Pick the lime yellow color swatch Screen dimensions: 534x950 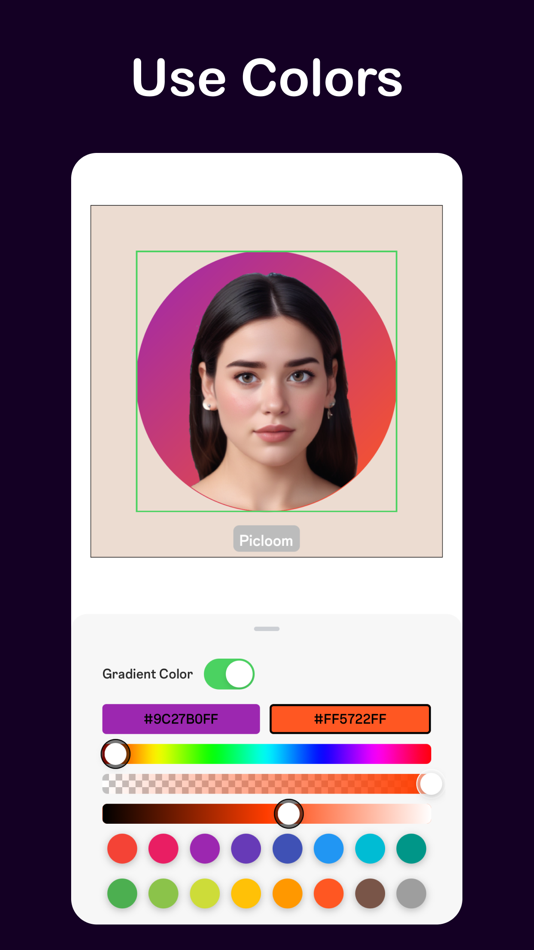(x=205, y=893)
